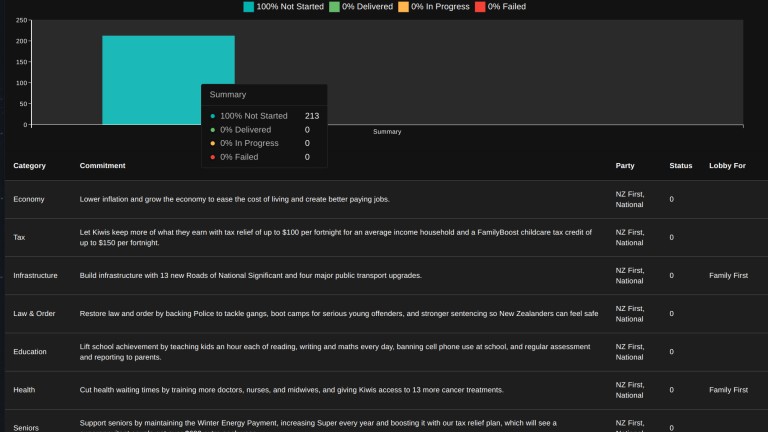The height and width of the screenshot is (432, 768).
Task: Select the Seniors category cell
Action: click(x=26, y=428)
